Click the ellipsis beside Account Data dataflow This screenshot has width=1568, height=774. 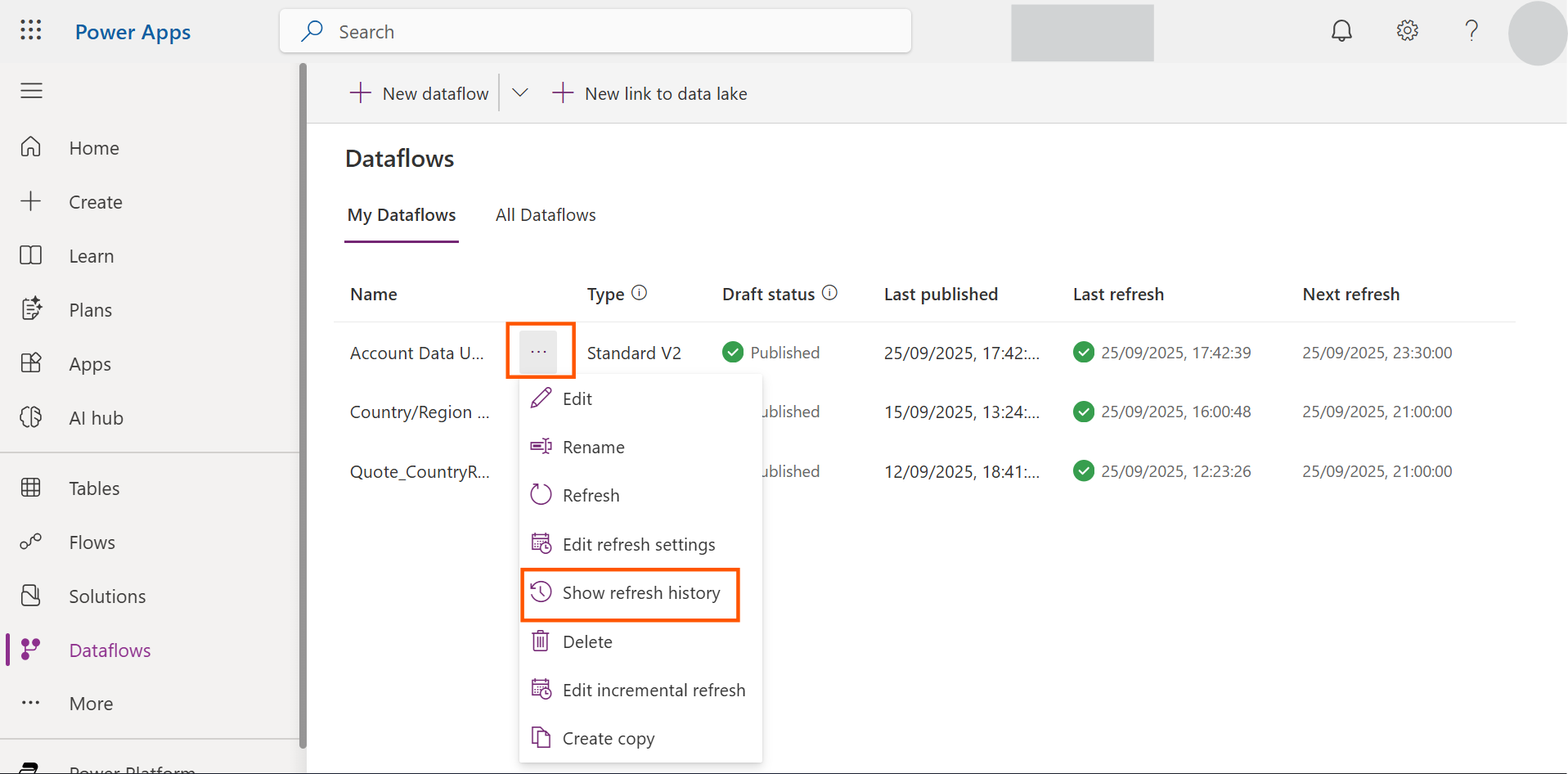(x=538, y=352)
